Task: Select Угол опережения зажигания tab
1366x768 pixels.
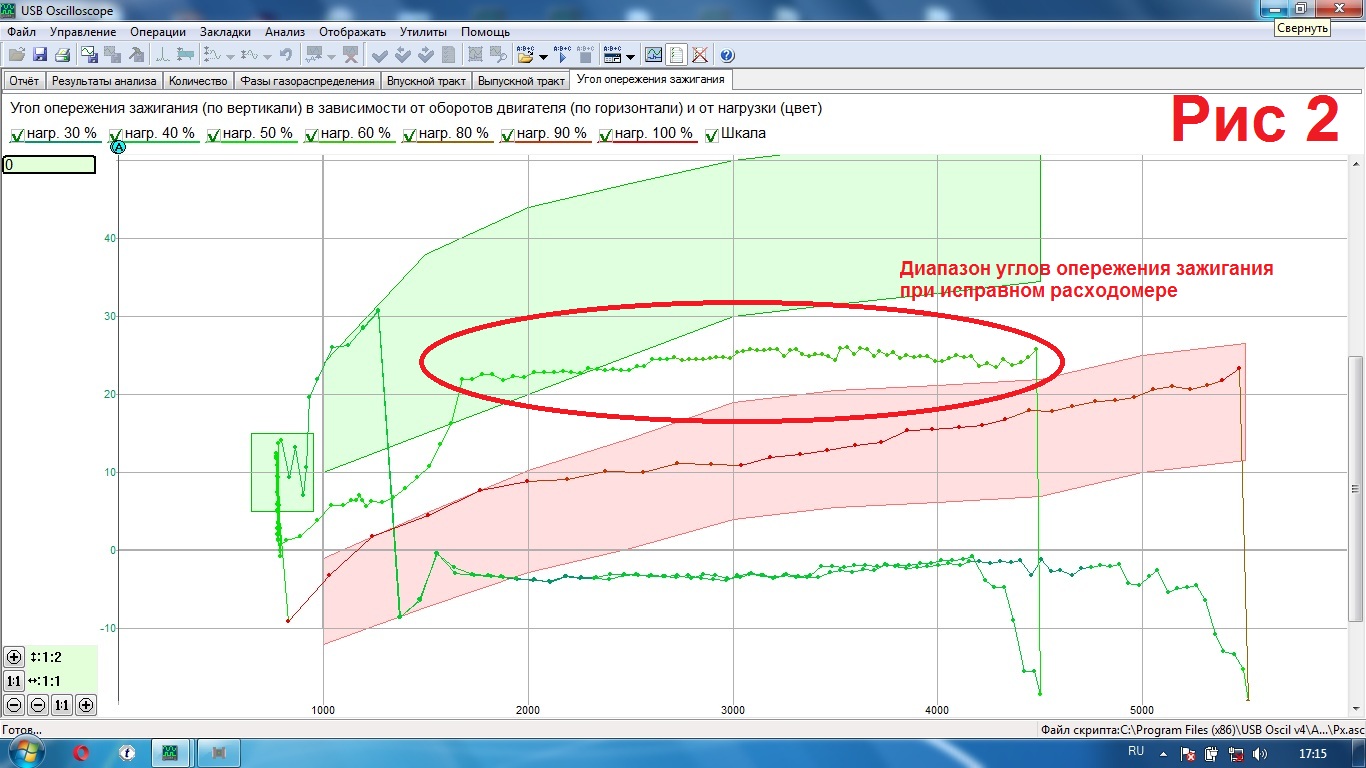Action: (653, 79)
